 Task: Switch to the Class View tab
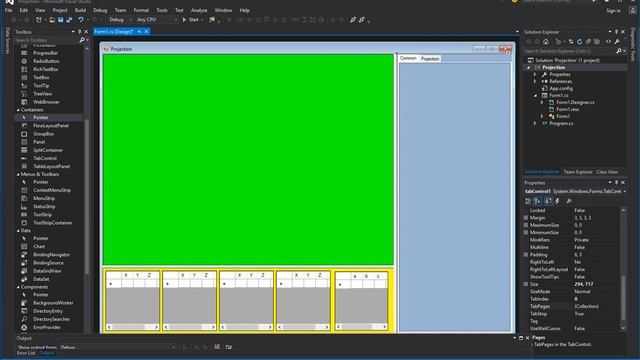click(x=607, y=172)
